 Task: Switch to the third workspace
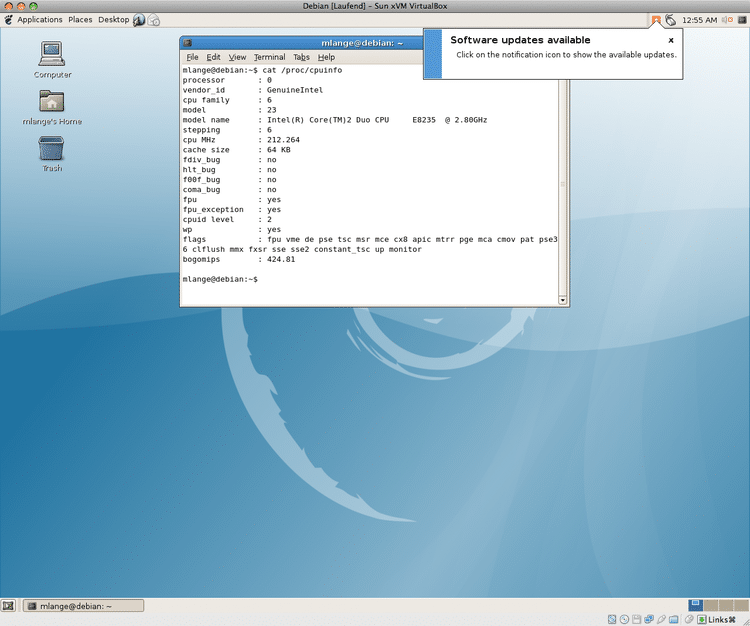[725, 605]
